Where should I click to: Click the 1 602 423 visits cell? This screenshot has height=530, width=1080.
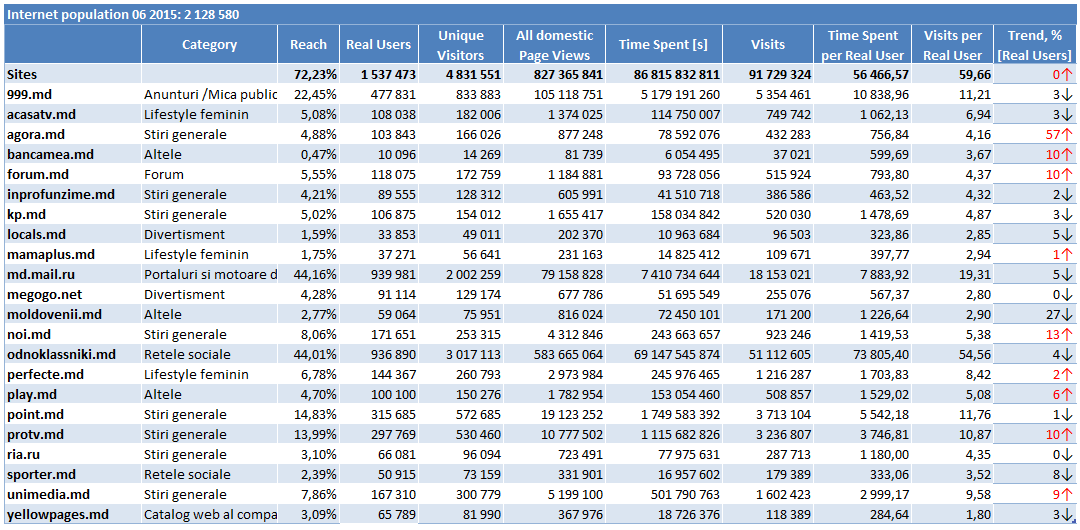[768, 494]
